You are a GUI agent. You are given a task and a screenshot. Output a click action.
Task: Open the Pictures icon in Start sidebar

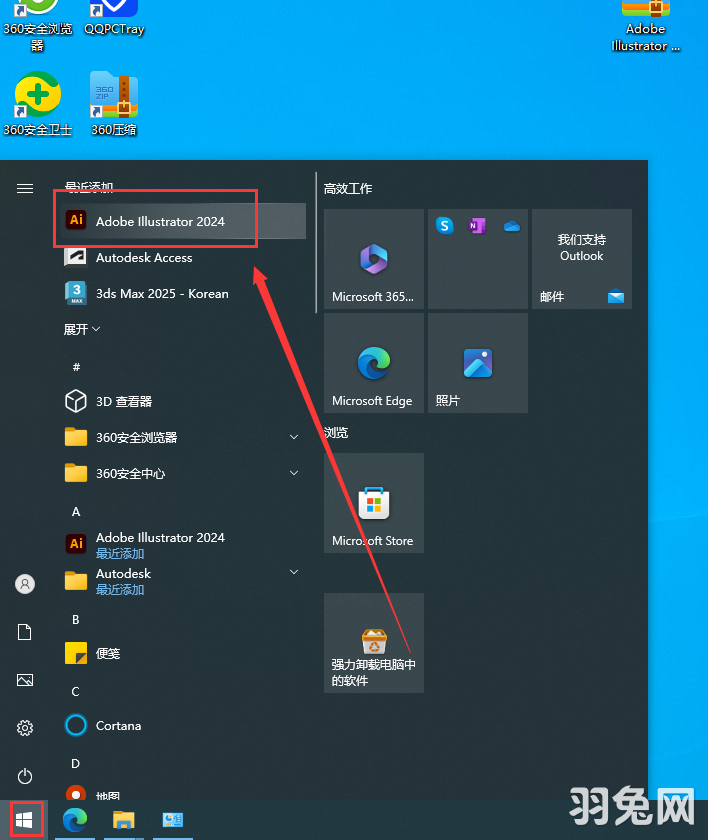coord(25,680)
